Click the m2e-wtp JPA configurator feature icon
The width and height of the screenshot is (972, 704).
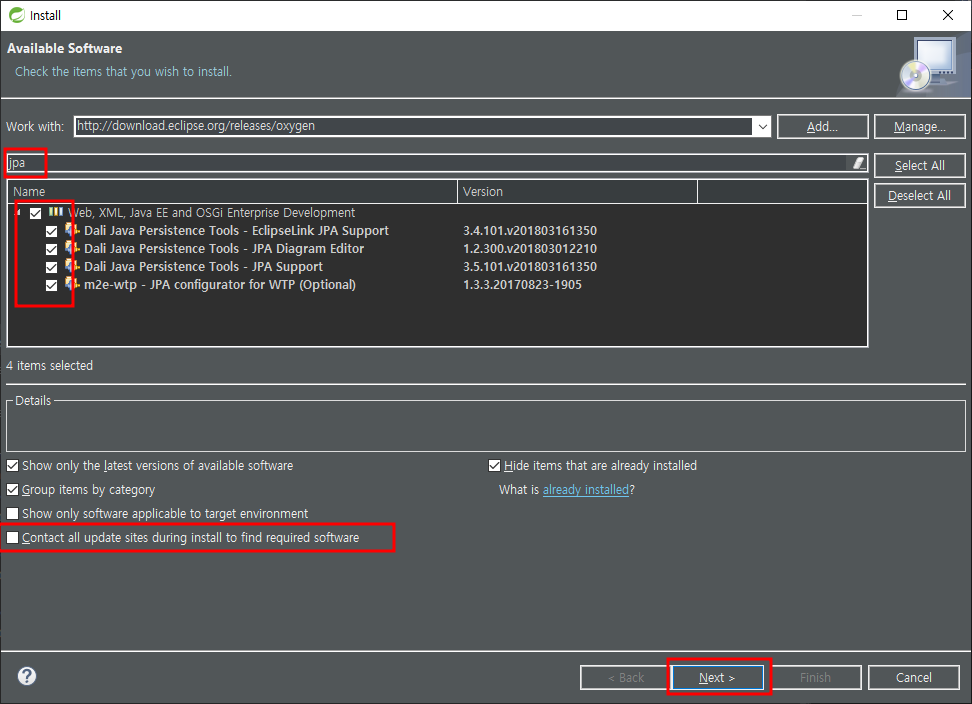point(73,284)
